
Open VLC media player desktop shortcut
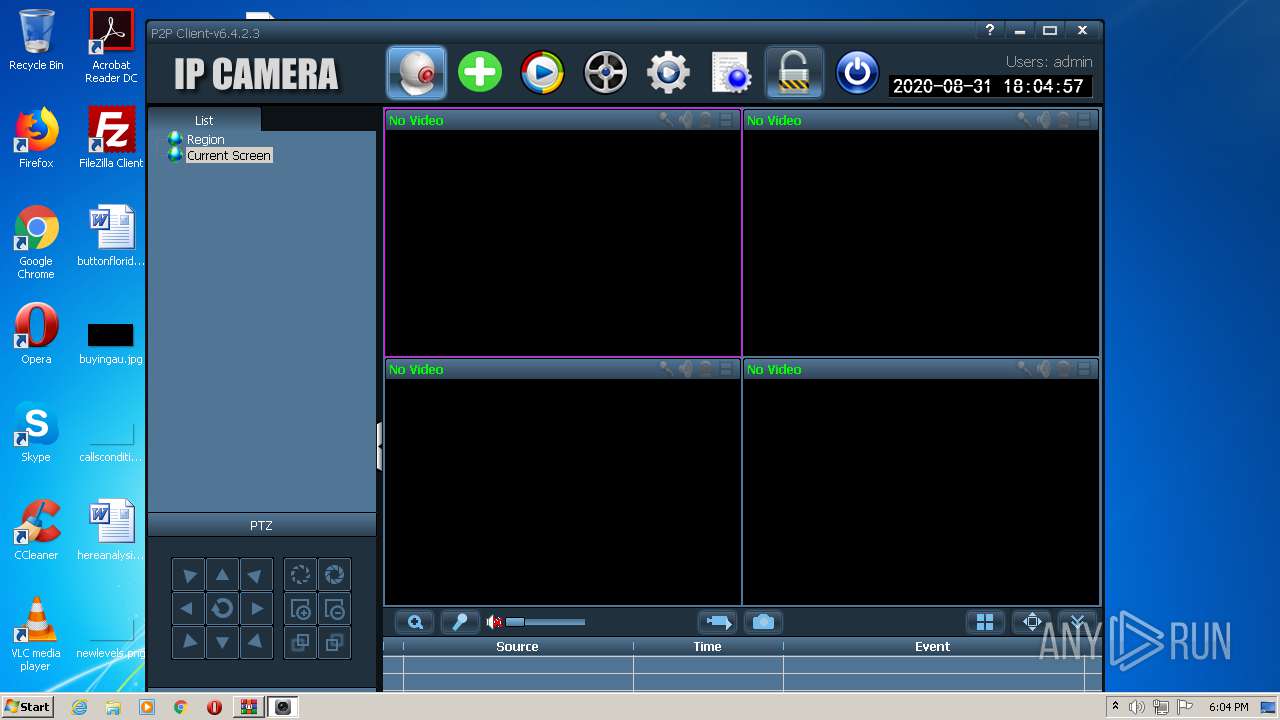point(36,634)
